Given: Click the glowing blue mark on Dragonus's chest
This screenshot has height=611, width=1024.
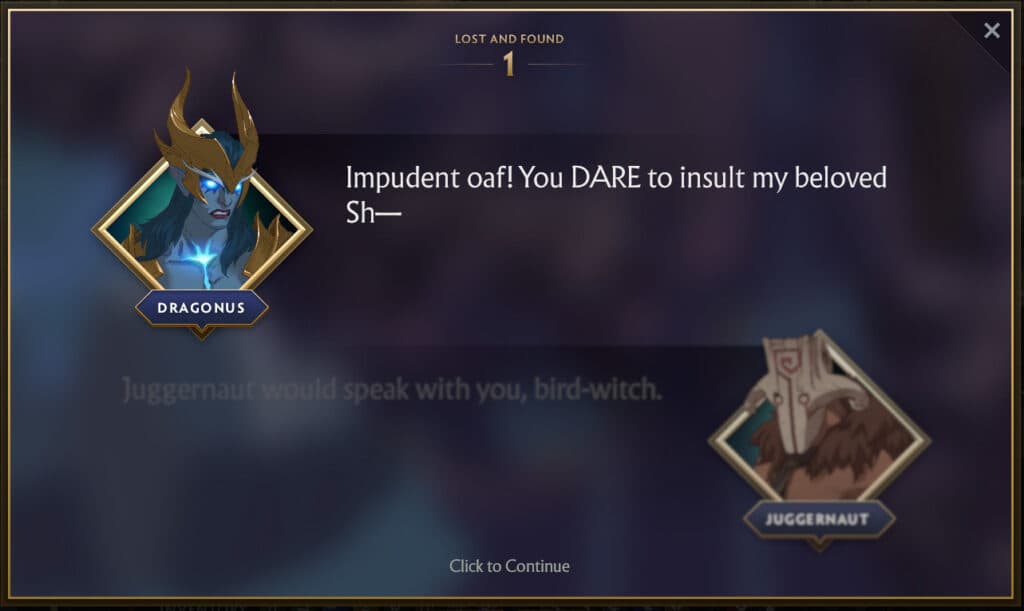Looking at the screenshot, I should (x=201, y=263).
